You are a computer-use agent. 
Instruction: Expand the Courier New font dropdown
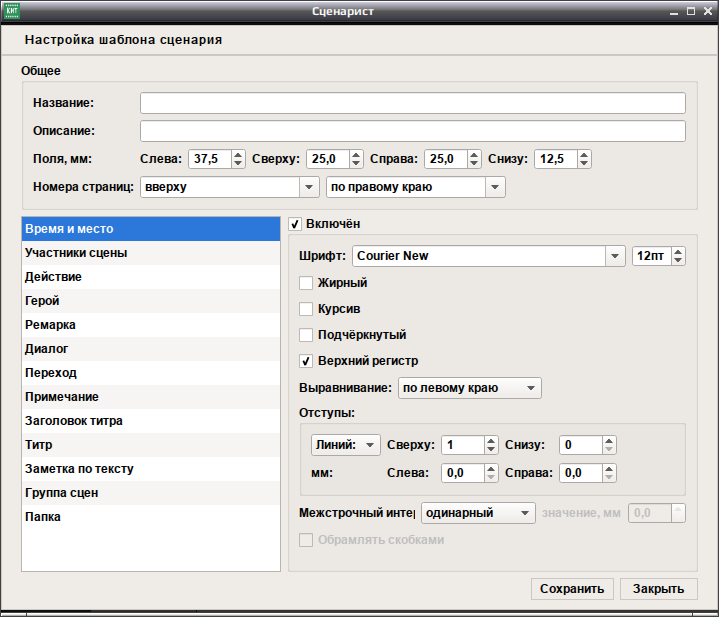click(x=489, y=256)
